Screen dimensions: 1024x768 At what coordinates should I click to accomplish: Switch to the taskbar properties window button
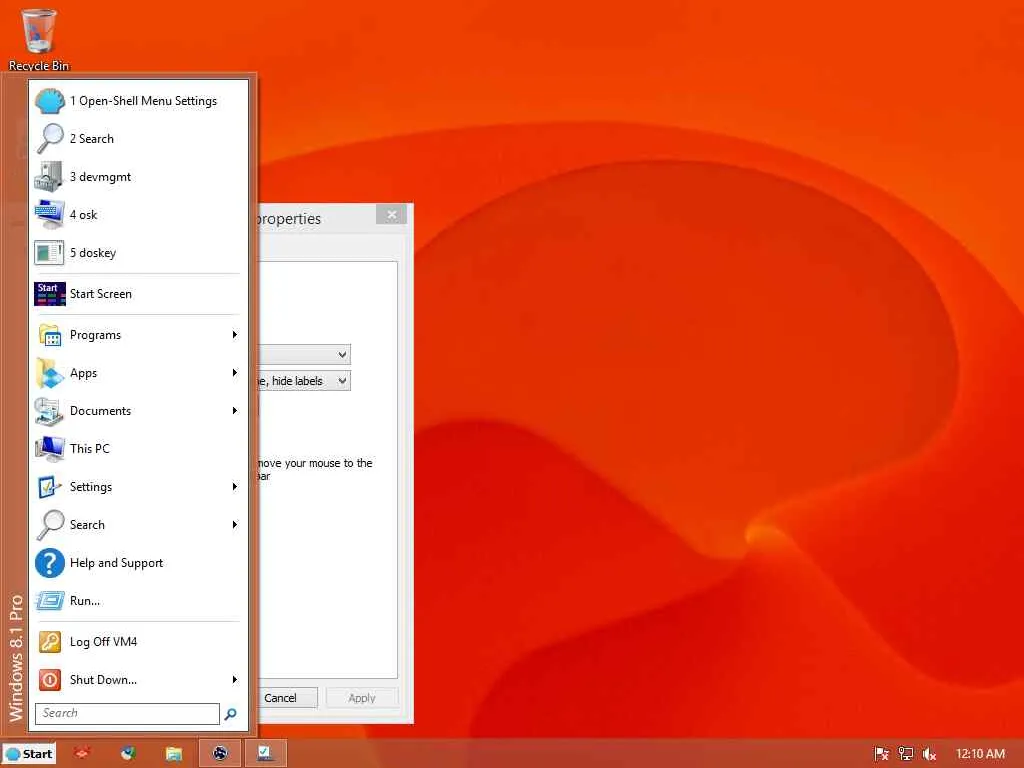[x=266, y=753]
